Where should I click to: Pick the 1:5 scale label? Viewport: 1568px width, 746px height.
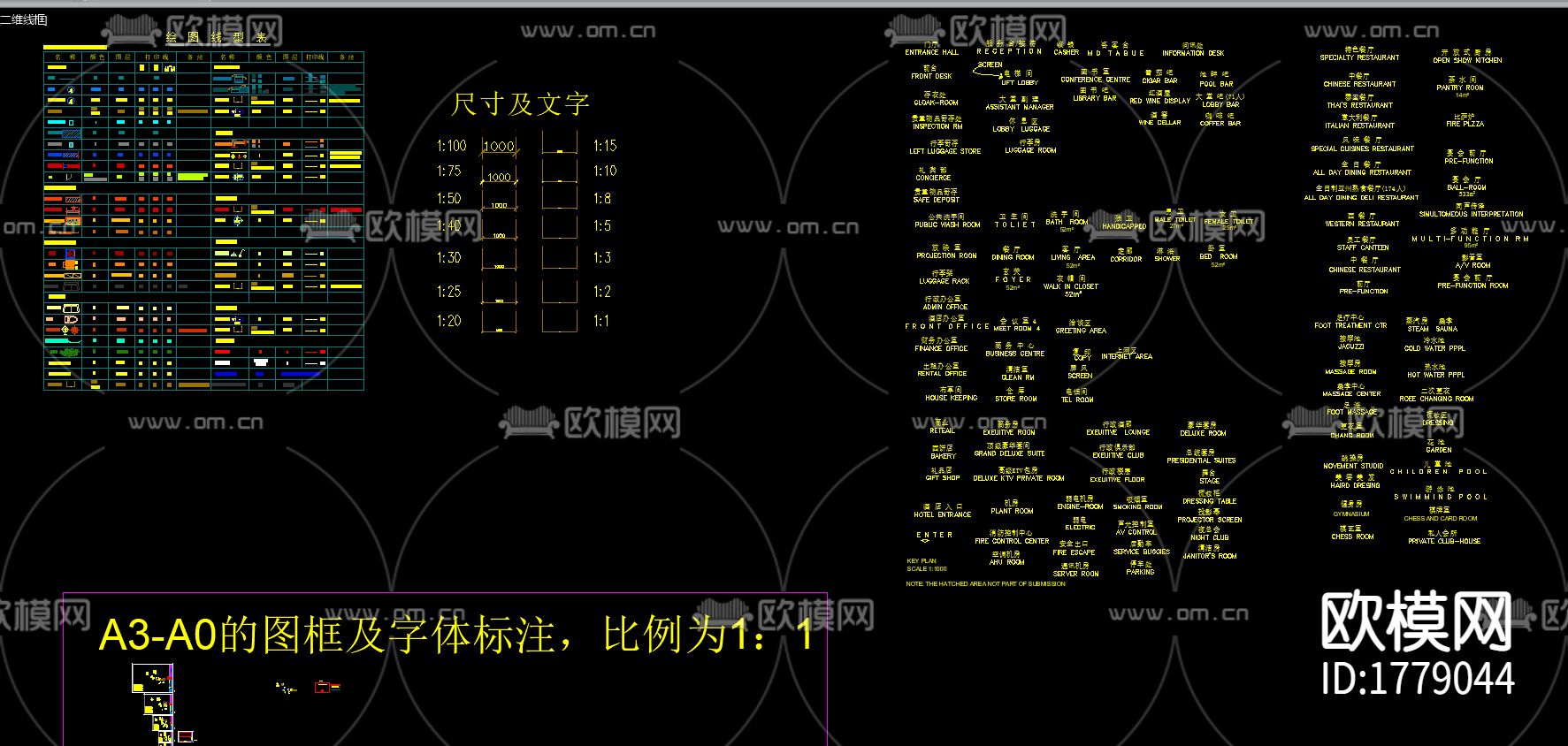[x=602, y=226]
